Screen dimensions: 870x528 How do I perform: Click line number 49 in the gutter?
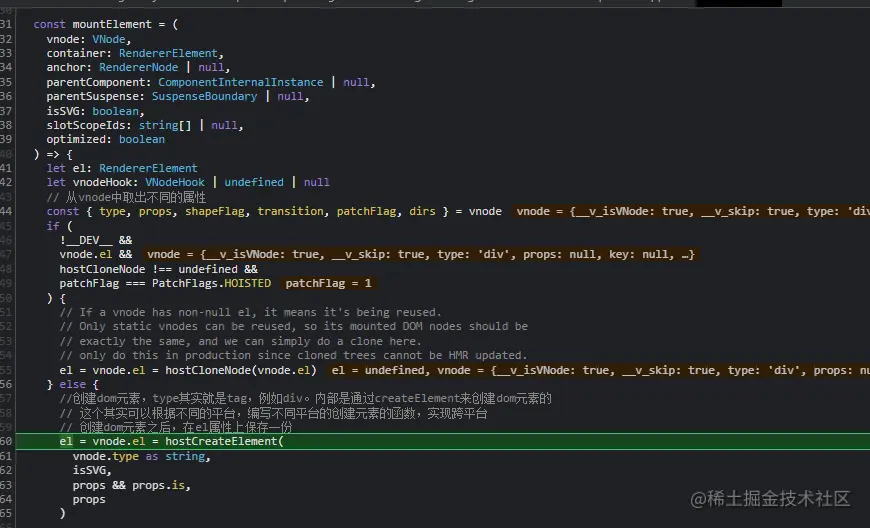point(6,283)
